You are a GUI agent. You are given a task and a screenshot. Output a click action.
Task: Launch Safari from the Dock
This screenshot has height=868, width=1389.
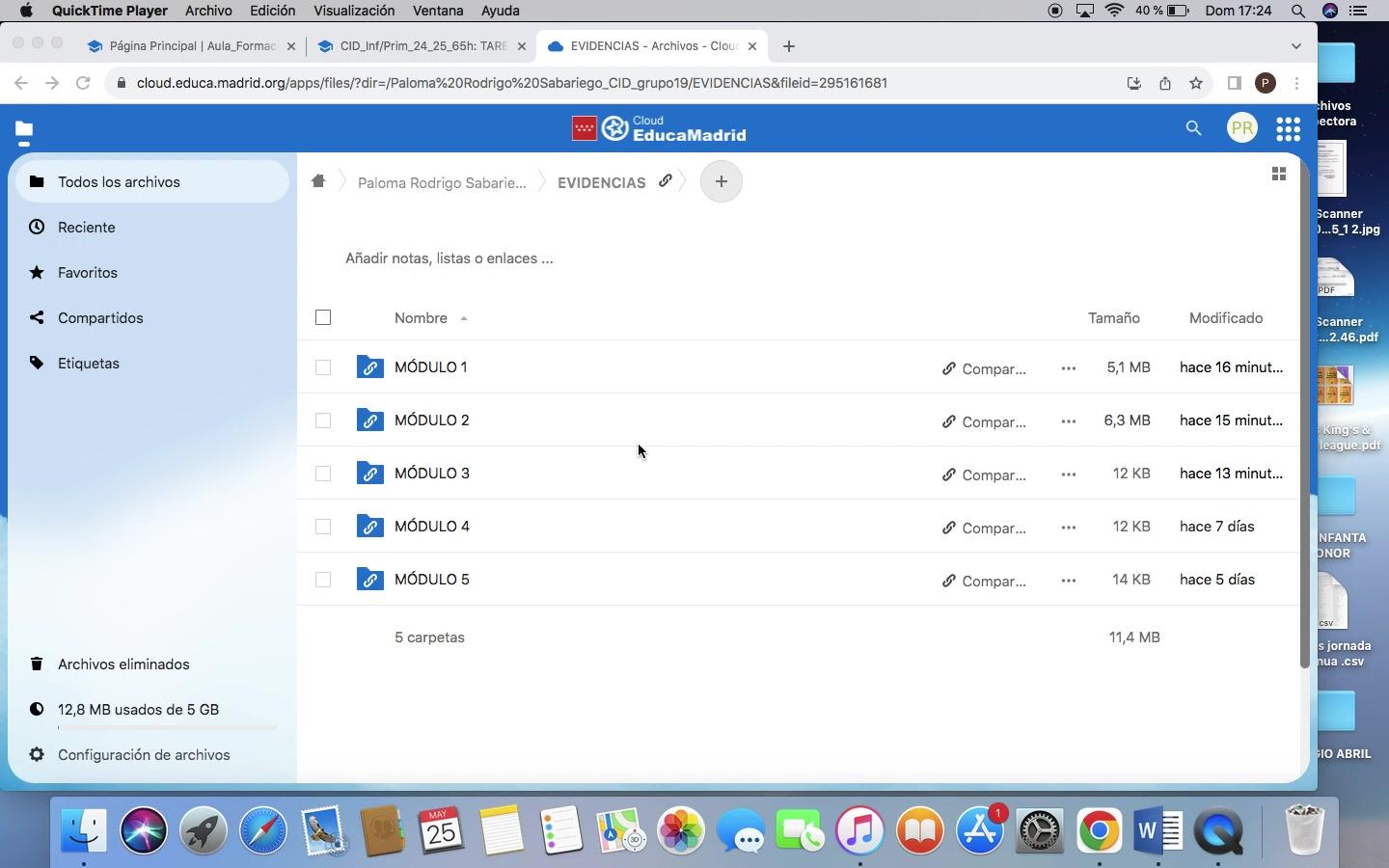[263, 830]
